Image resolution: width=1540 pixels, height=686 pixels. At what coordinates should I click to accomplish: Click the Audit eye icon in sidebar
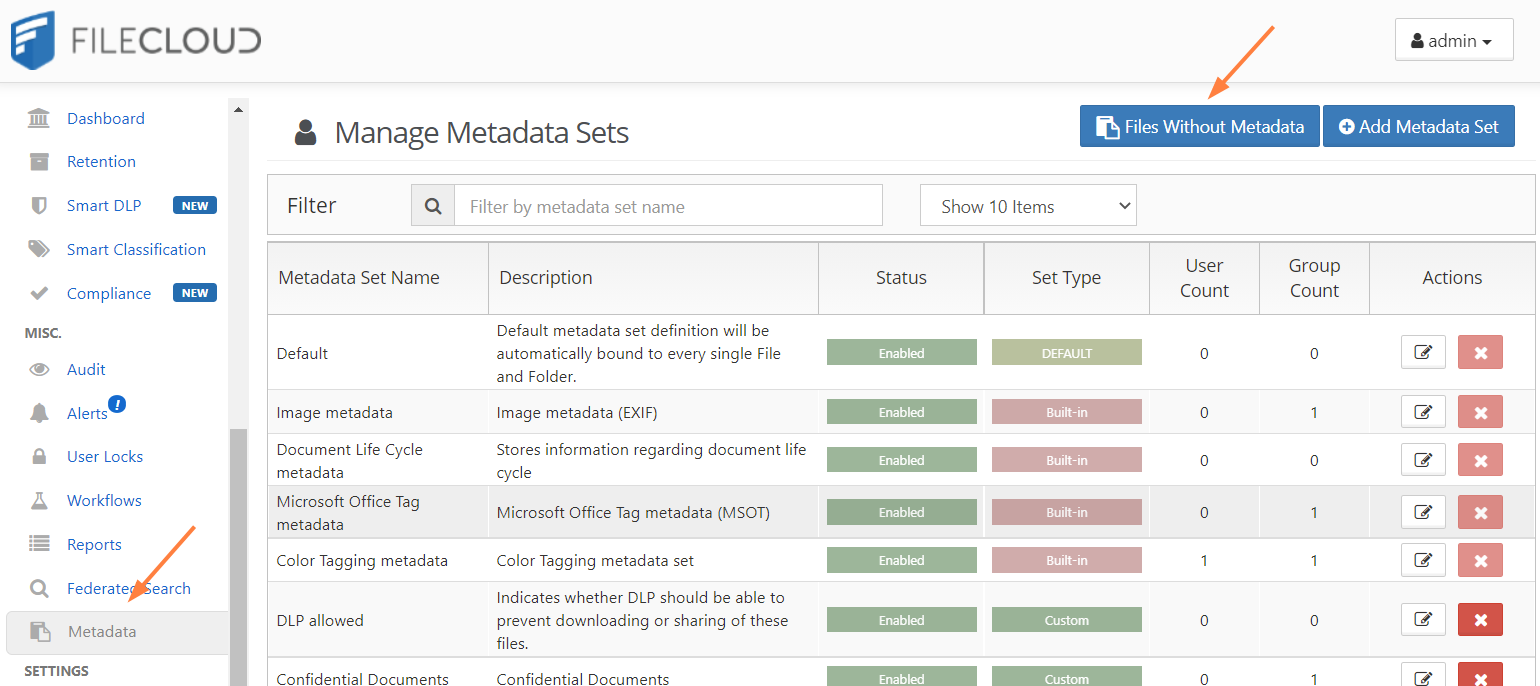tap(39, 369)
